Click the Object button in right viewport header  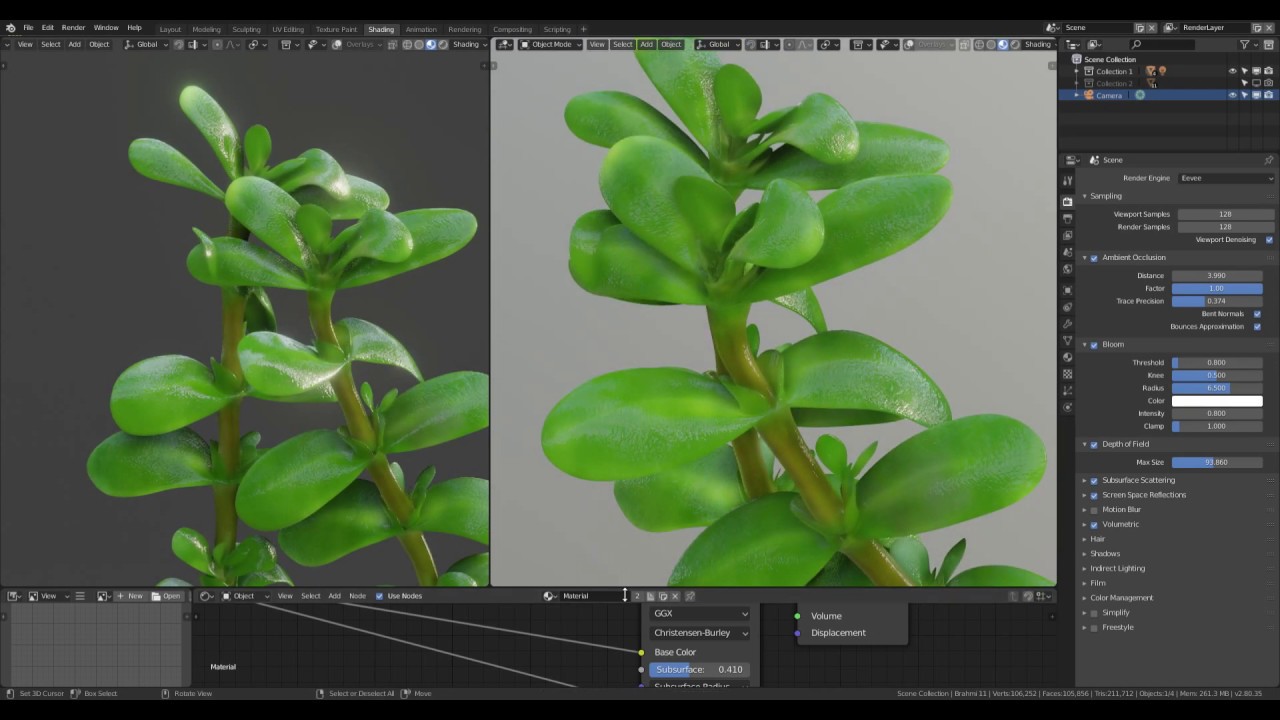671,44
